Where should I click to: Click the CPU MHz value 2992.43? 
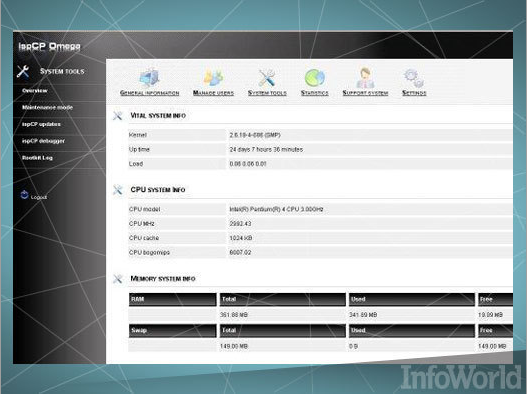240,224
